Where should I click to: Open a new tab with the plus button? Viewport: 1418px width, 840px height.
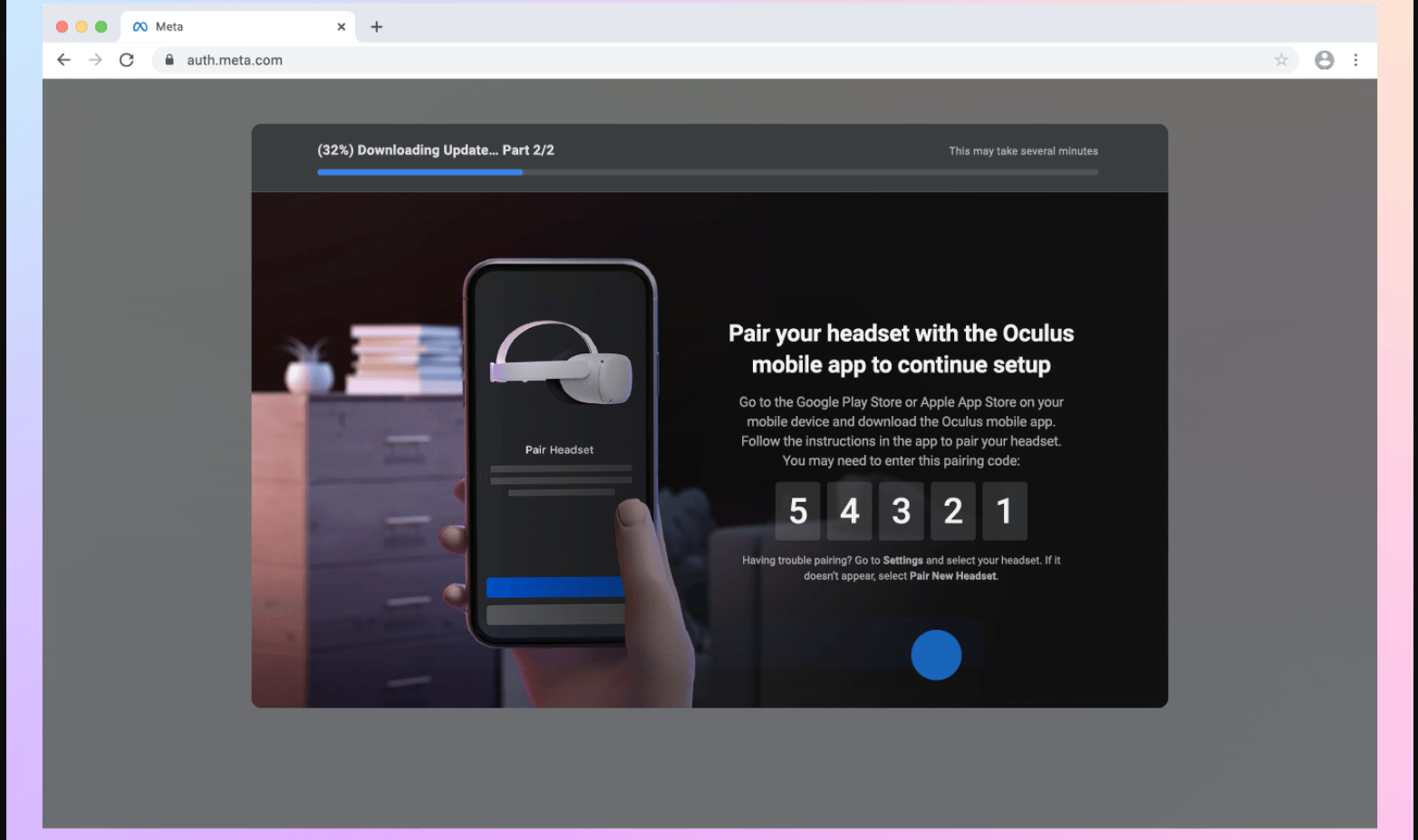tap(377, 27)
